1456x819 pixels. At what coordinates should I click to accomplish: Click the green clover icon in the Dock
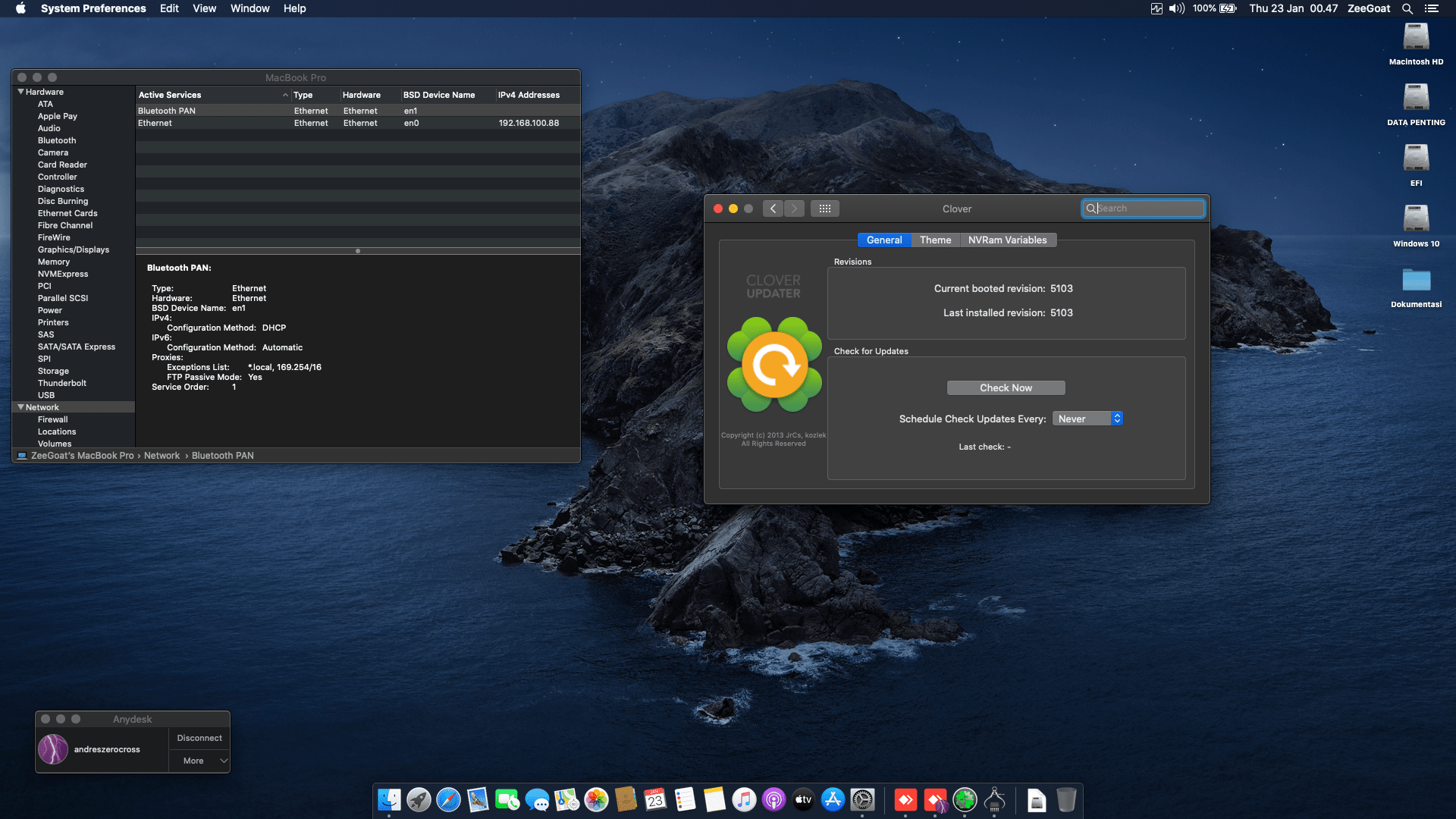[x=965, y=799]
